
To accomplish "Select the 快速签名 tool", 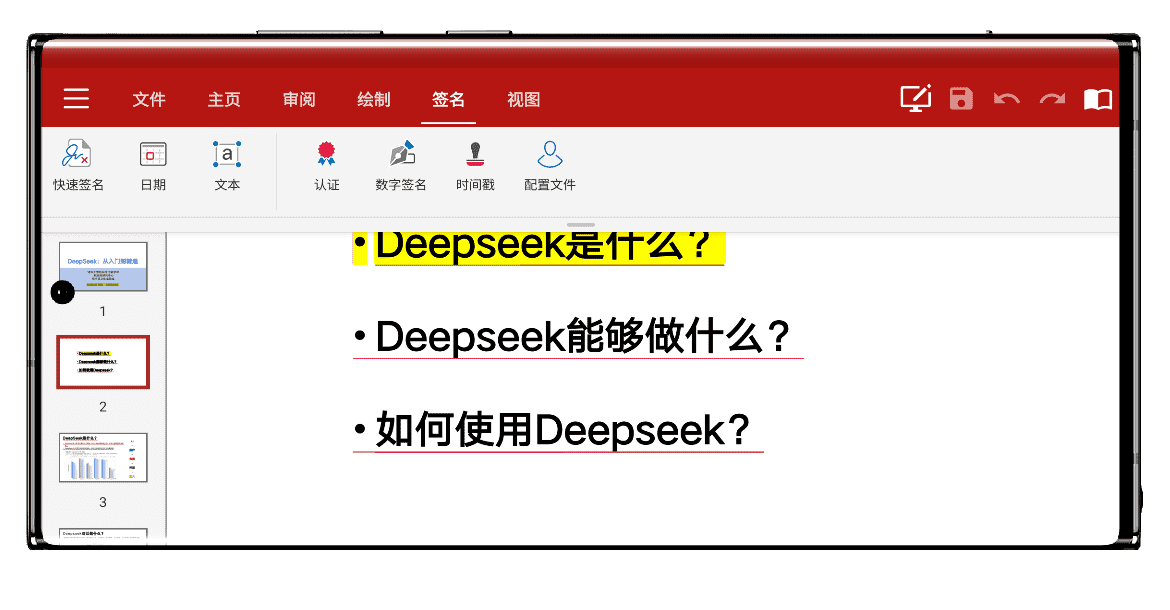I will [78, 166].
